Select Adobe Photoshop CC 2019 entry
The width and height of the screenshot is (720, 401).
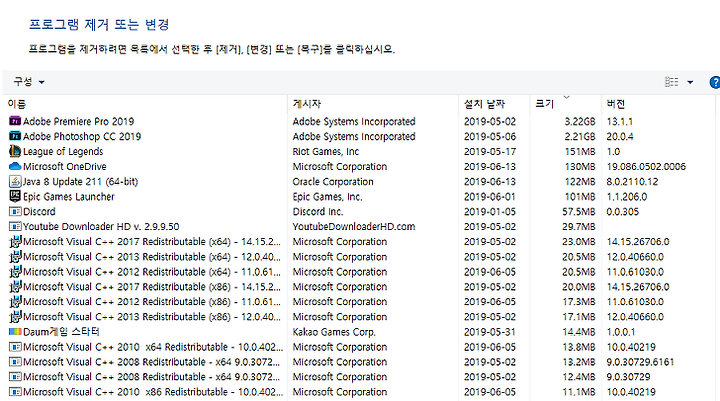click(82, 136)
